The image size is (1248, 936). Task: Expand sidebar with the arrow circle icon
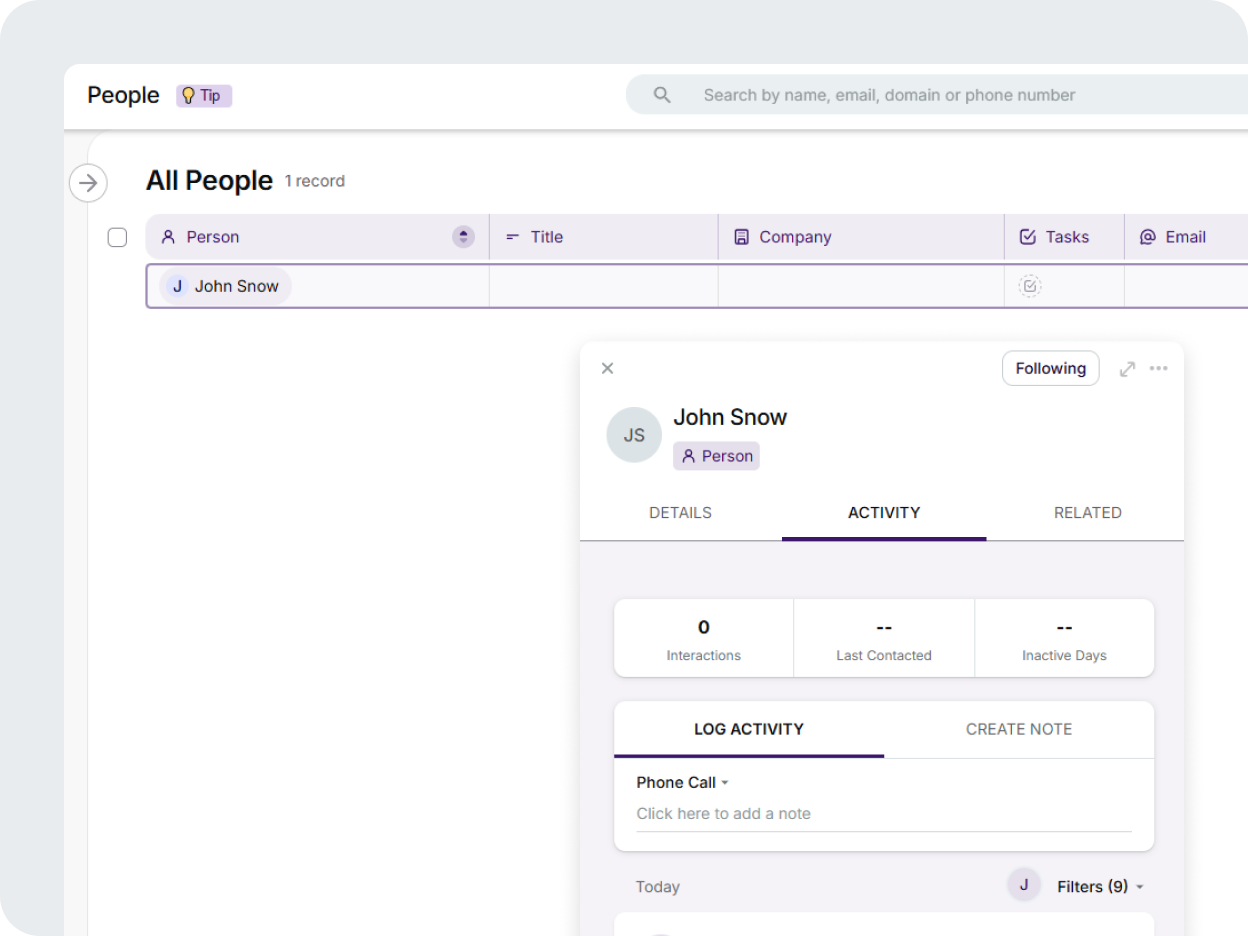(88, 183)
